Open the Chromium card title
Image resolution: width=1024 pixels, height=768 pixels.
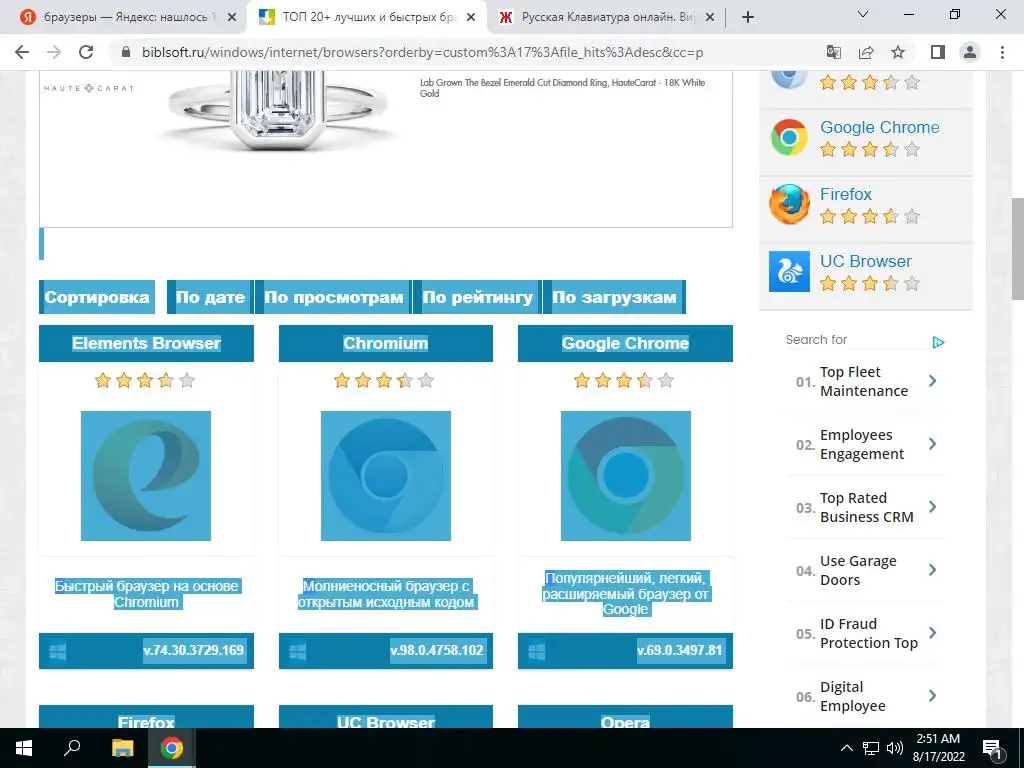coord(386,344)
